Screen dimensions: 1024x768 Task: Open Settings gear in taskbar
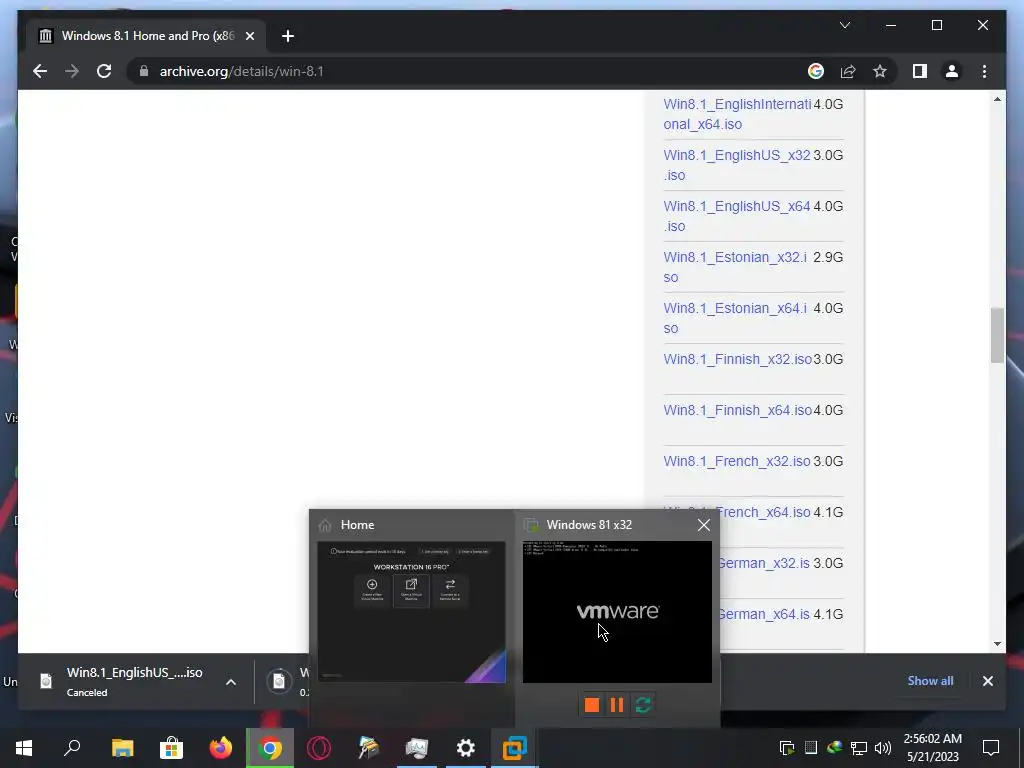(466, 748)
